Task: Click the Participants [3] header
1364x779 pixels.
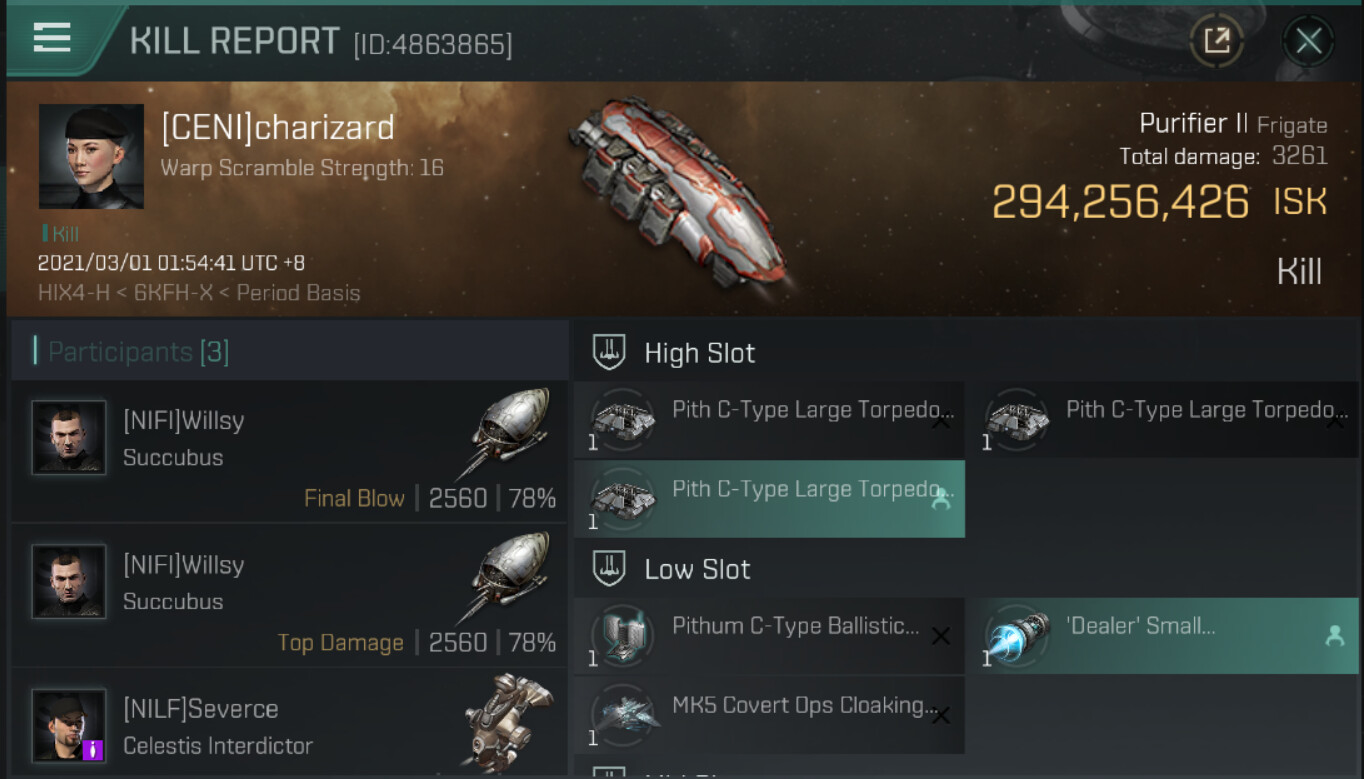Action: (x=138, y=352)
